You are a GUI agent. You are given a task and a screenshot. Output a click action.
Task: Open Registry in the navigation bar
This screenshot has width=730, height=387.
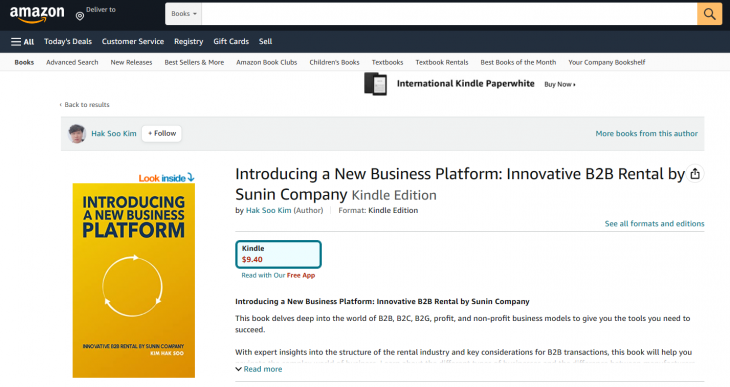click(x=189, y=41)
